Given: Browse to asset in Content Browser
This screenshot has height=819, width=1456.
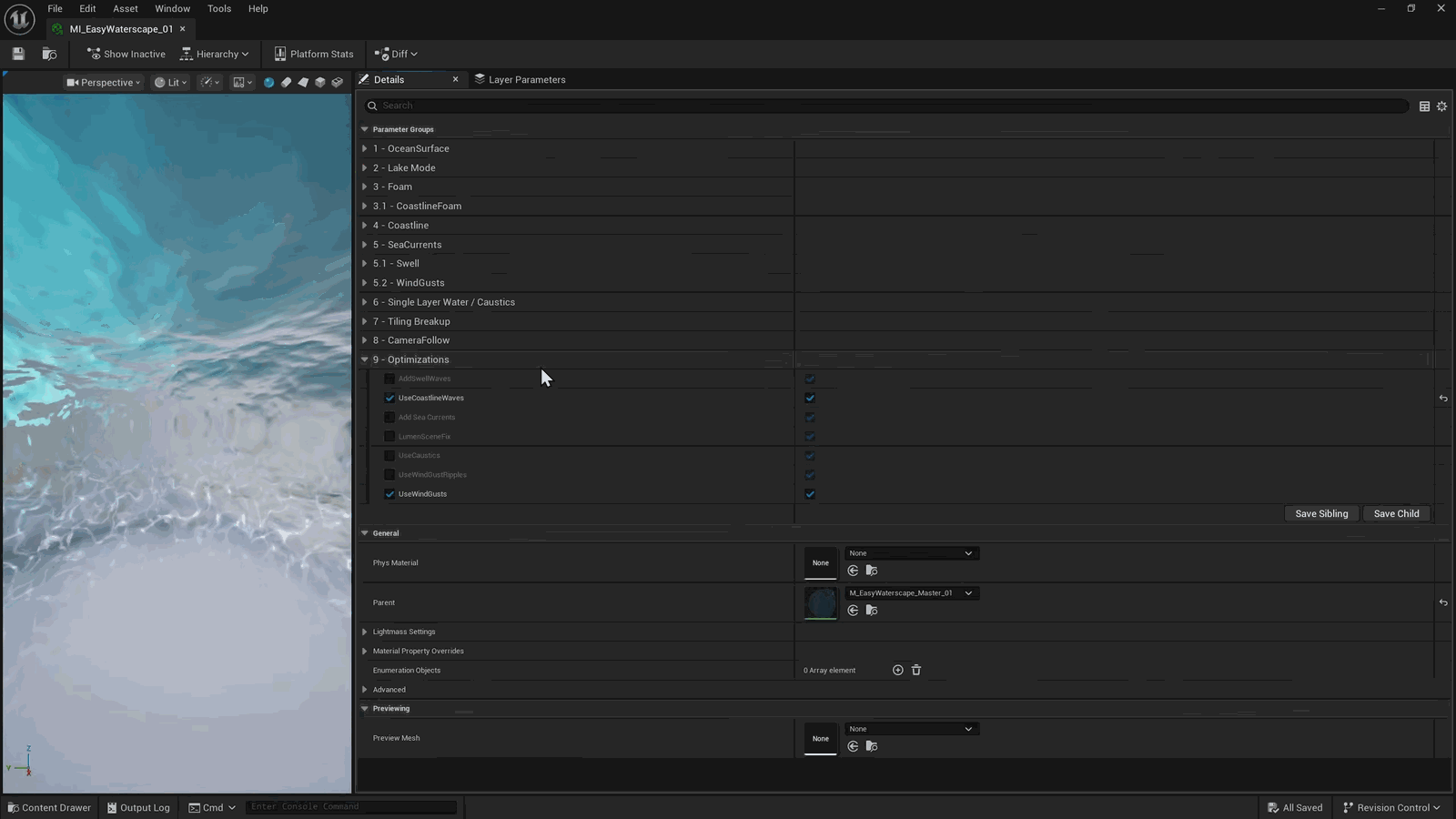Looking at the screenshot, I should coord(49,54).
